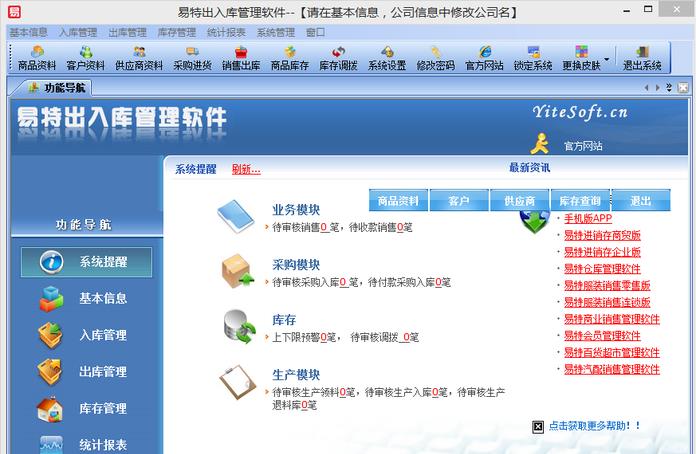Select 修改密码 toolbar icon
Viewport: 696px width, 454px height.
[435, 58]
